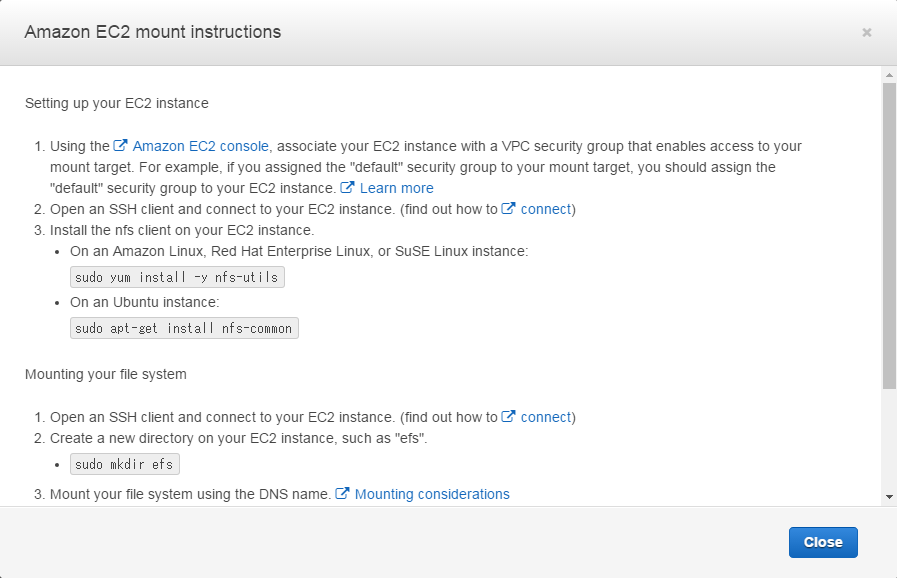This screenshot has height=578, width=897.
Task: Click the sudo apt-get install nfs-common box
Action: pyautogui.click(x=184, y=328)
